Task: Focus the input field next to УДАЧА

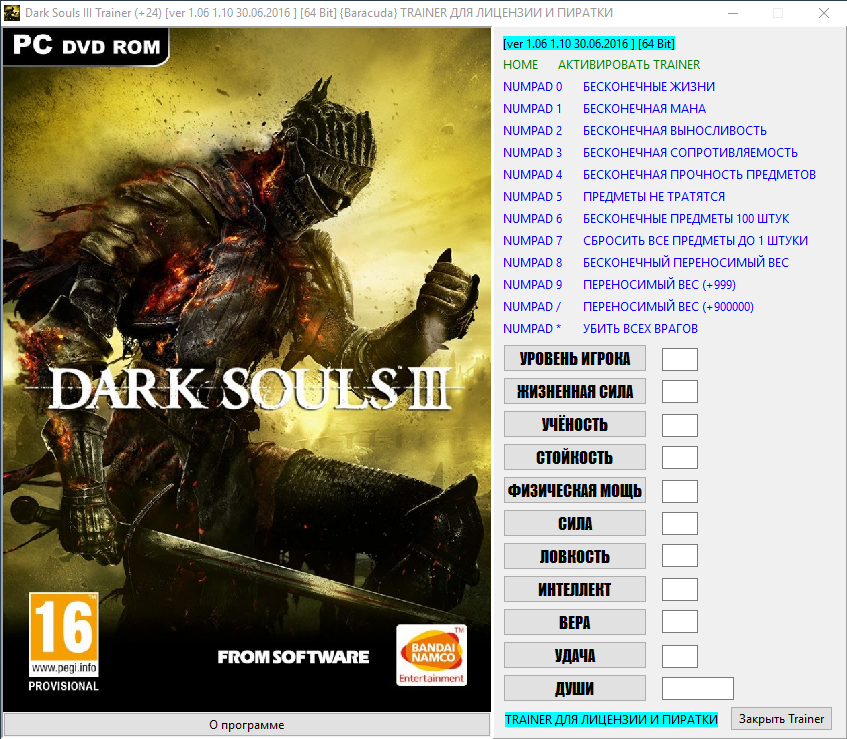Action: [680, 656]
